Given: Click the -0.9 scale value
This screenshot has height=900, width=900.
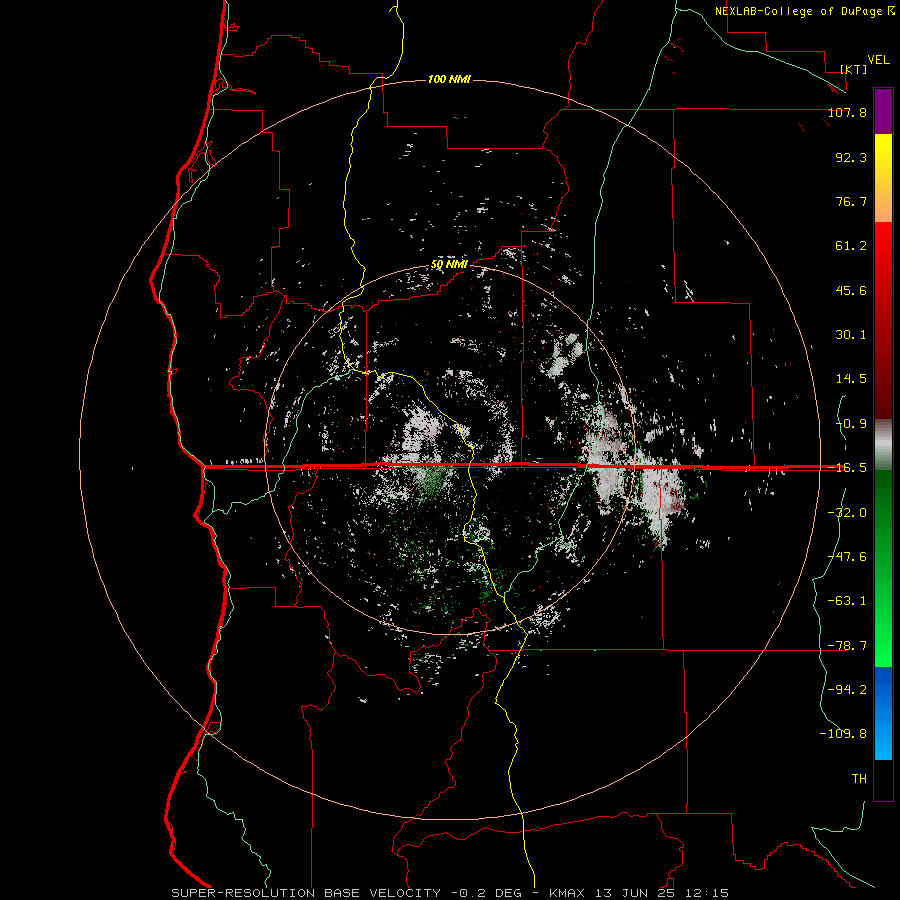Looking at the screenshot, I should tap(851, 424).
